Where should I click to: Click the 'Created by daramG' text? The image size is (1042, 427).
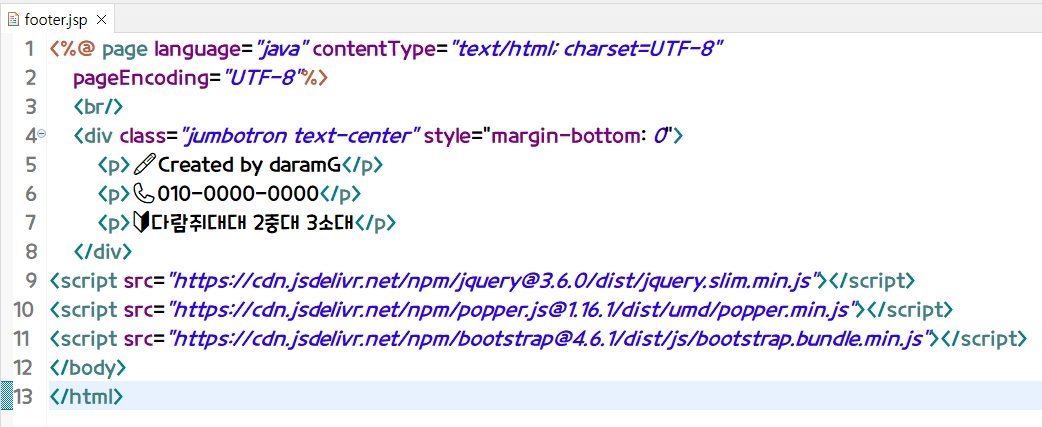(x=249, y=165)
